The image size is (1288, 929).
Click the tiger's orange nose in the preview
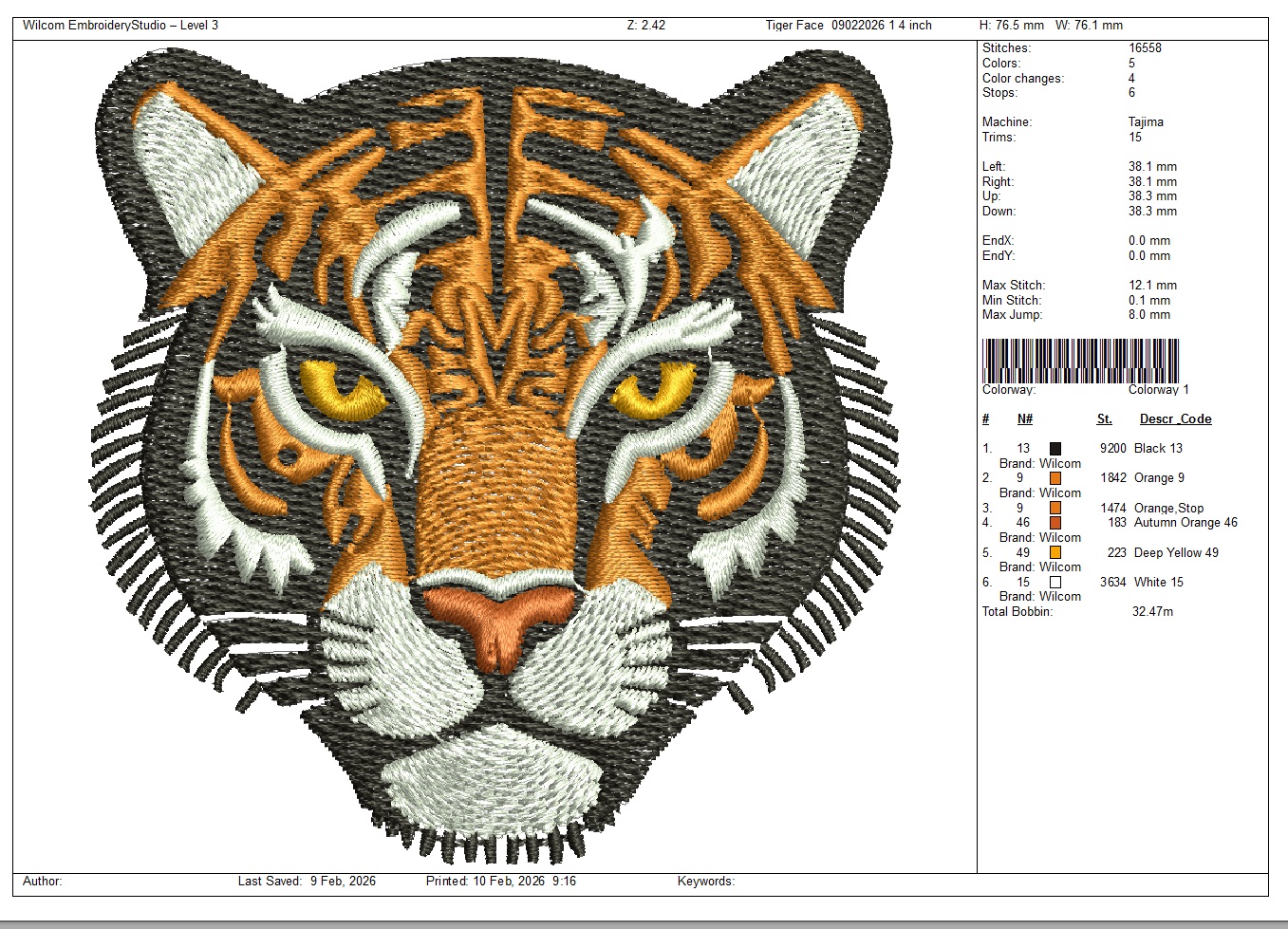pyautogui.click(x=499, y=617)
